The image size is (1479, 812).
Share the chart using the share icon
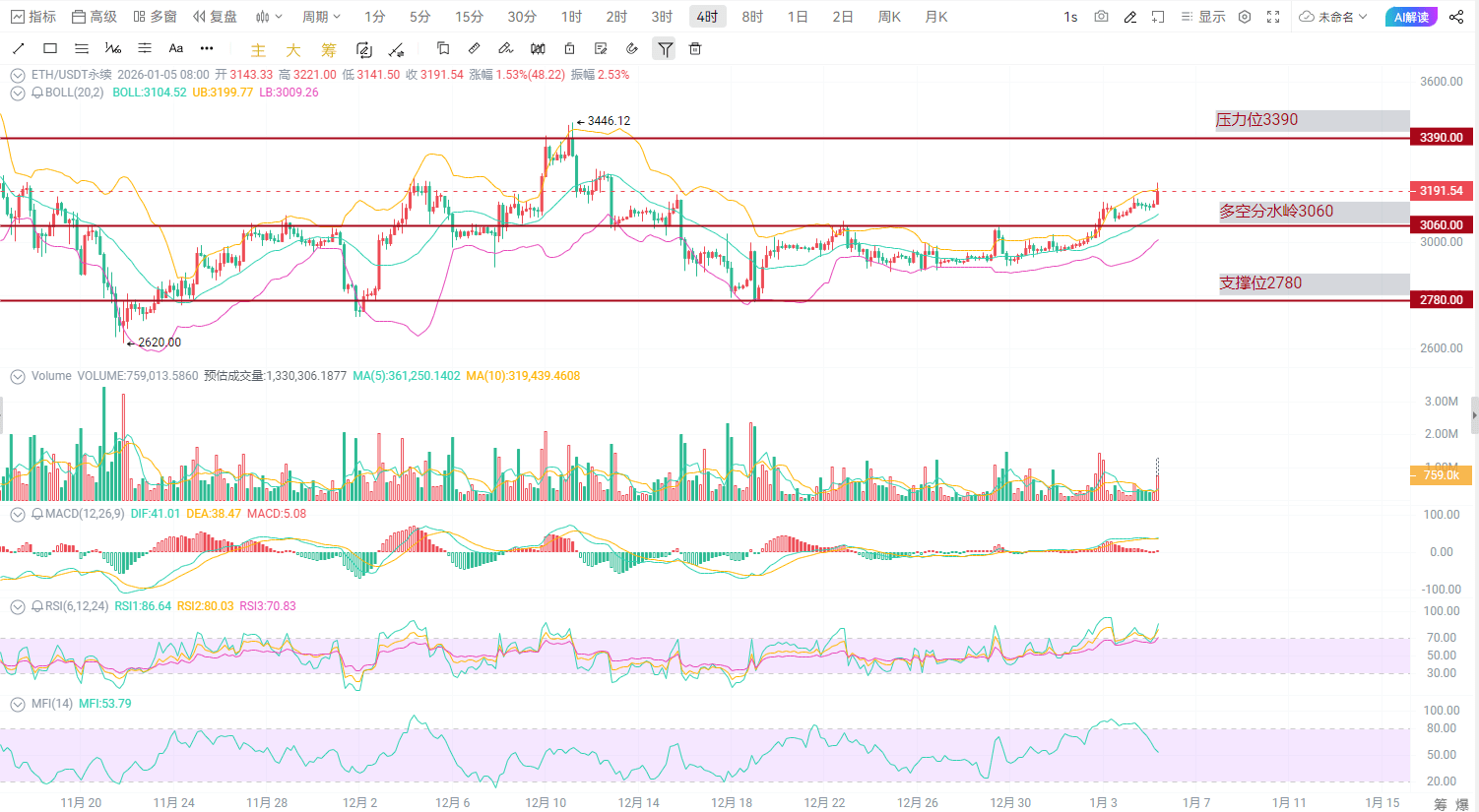click(1457, 17)
